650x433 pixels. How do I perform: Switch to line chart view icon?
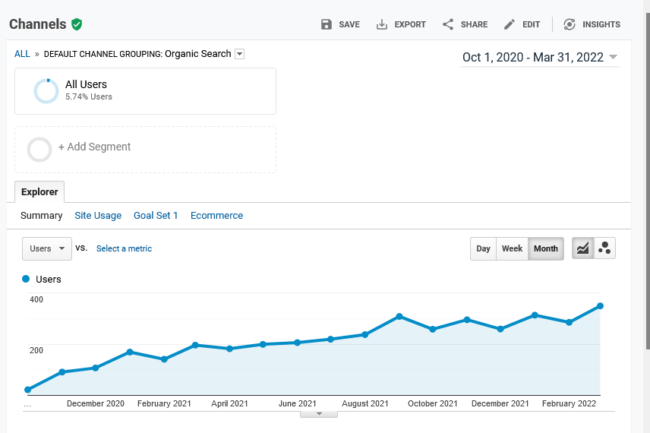[582, 248]
